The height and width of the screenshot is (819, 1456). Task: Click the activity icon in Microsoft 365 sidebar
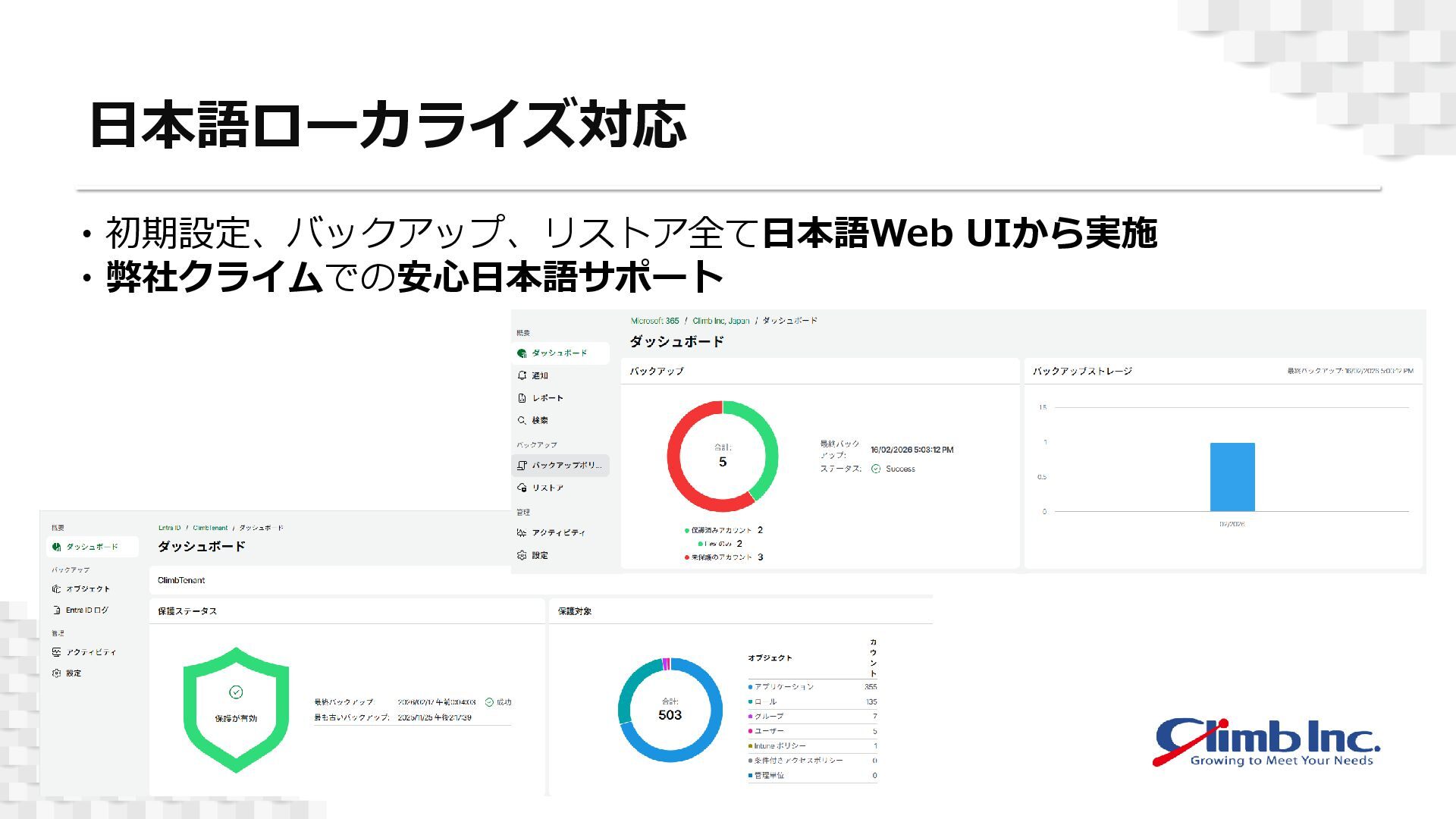522,533
